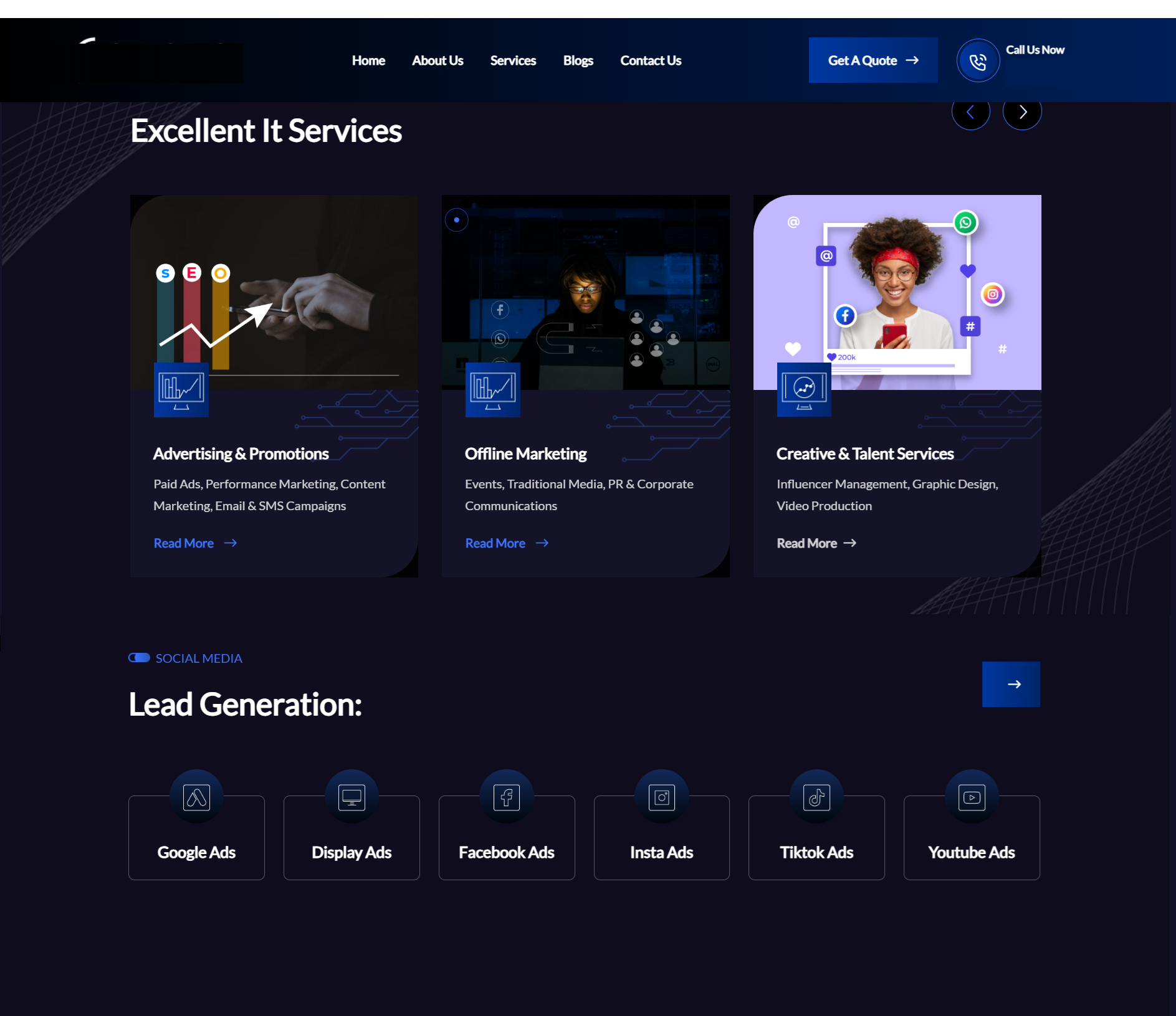Image resolution: width=1176 pixels, height=1016 pixels.
Task: Click the Tiktok Ads icon
Action: (x=816, y=797)
